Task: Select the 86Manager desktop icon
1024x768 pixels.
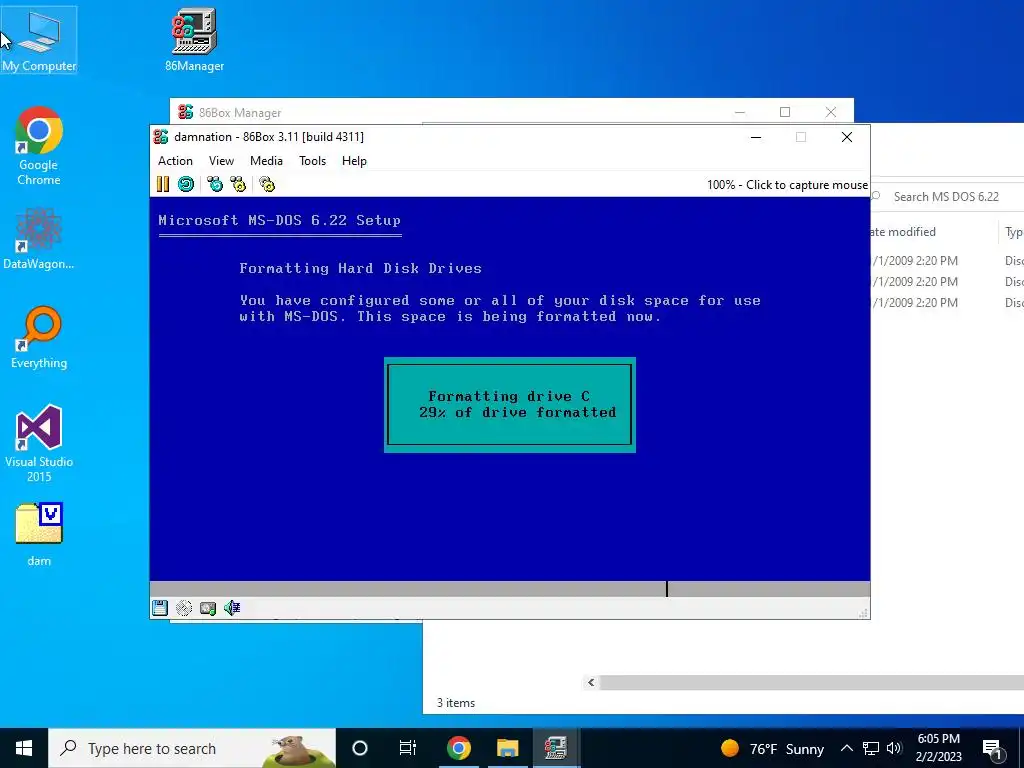Action: click(195, 40)
